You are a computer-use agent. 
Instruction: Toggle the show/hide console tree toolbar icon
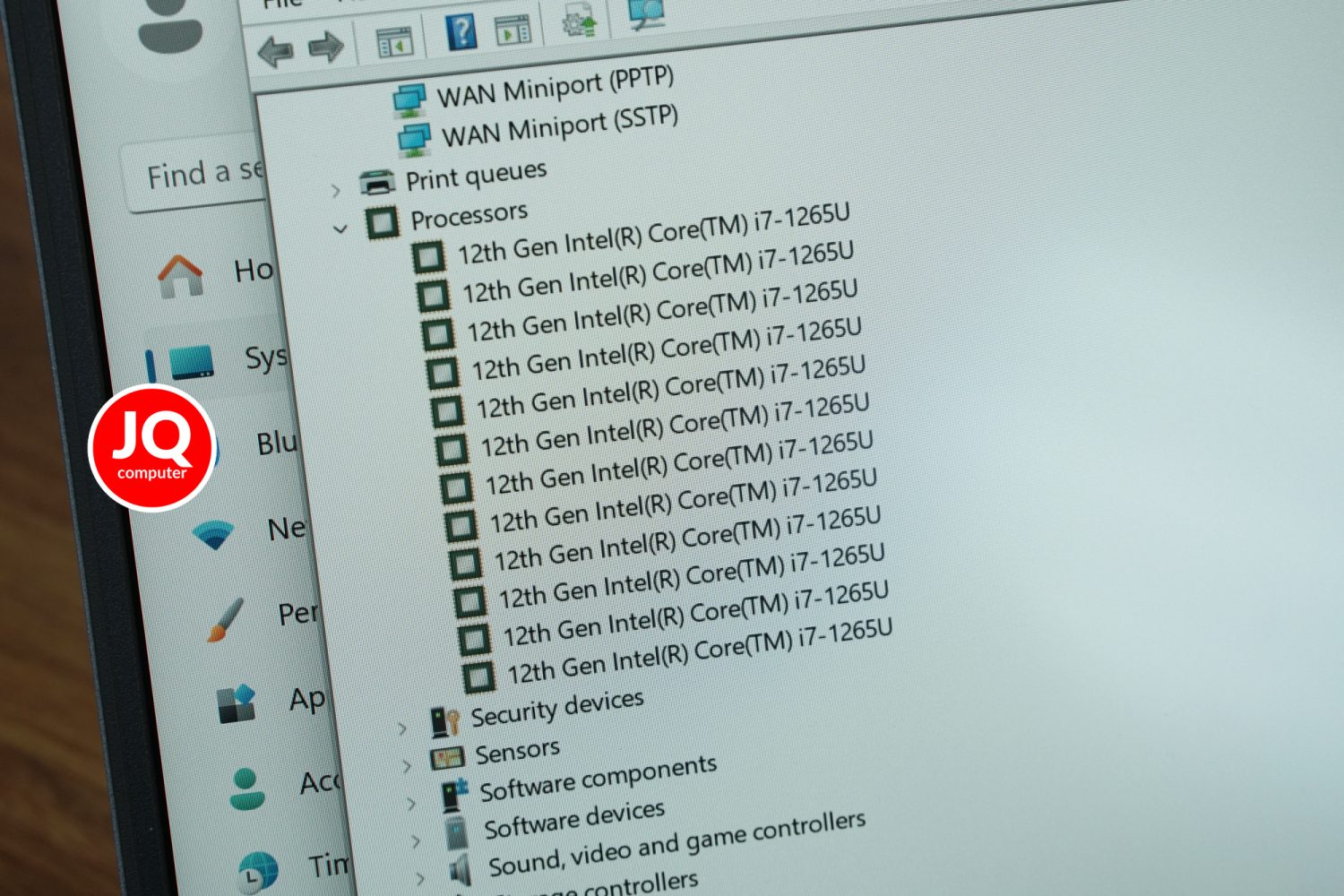pos(394,42)
